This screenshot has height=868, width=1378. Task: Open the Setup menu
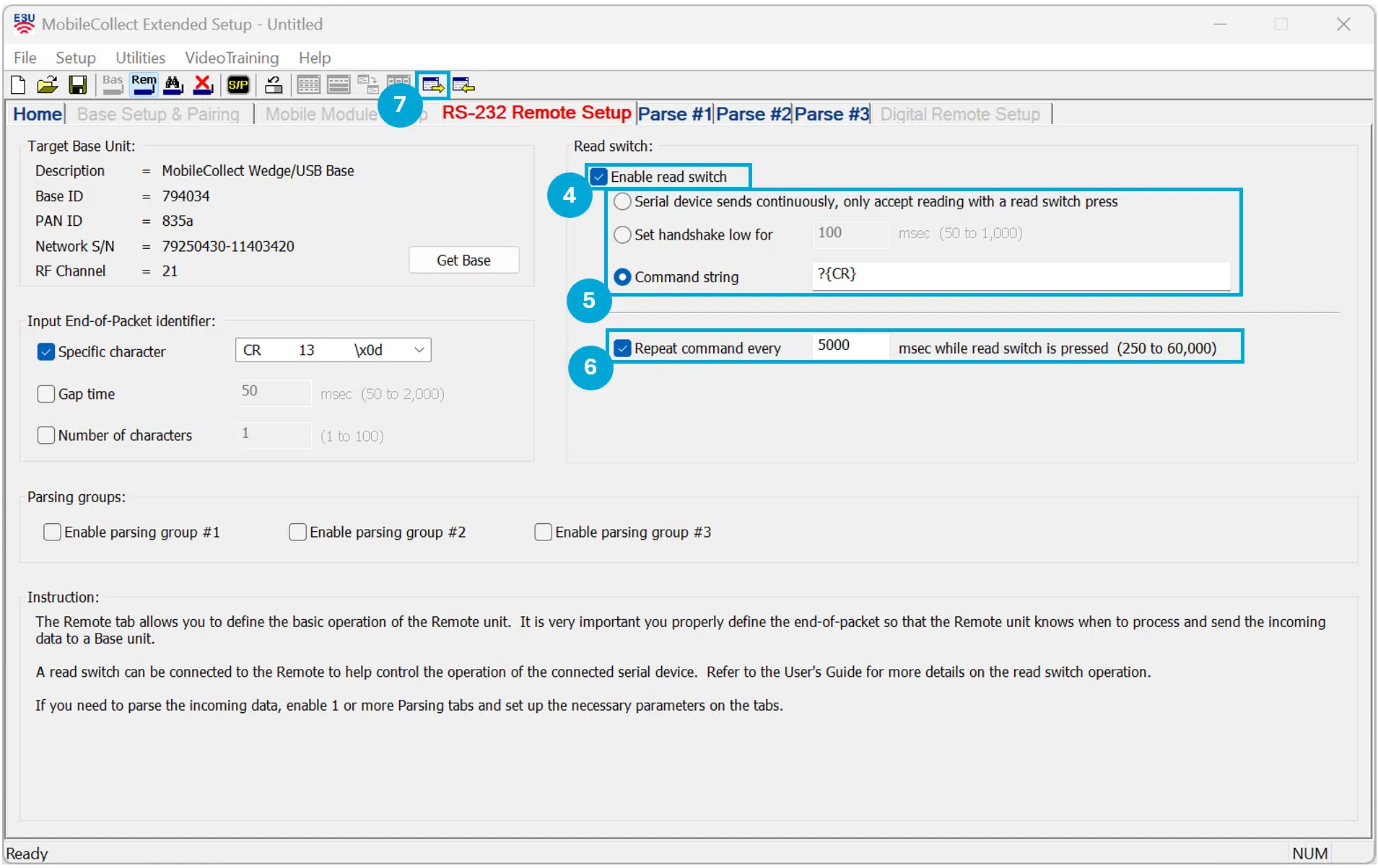pos(75,58)
